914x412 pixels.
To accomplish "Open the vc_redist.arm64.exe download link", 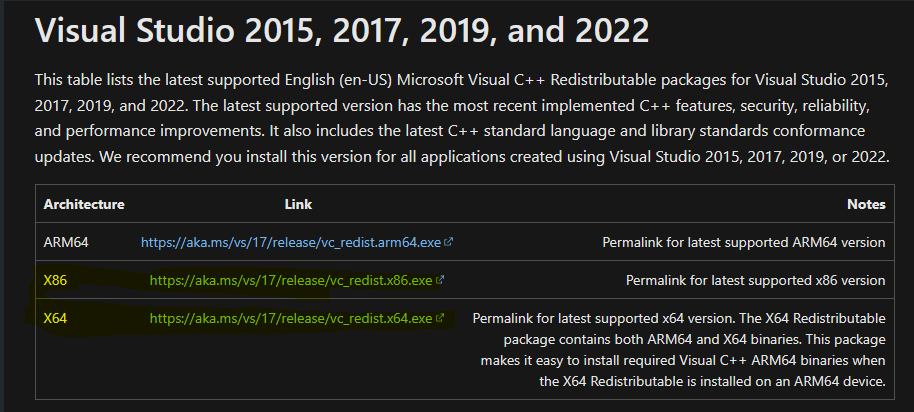I will [291, 242].
